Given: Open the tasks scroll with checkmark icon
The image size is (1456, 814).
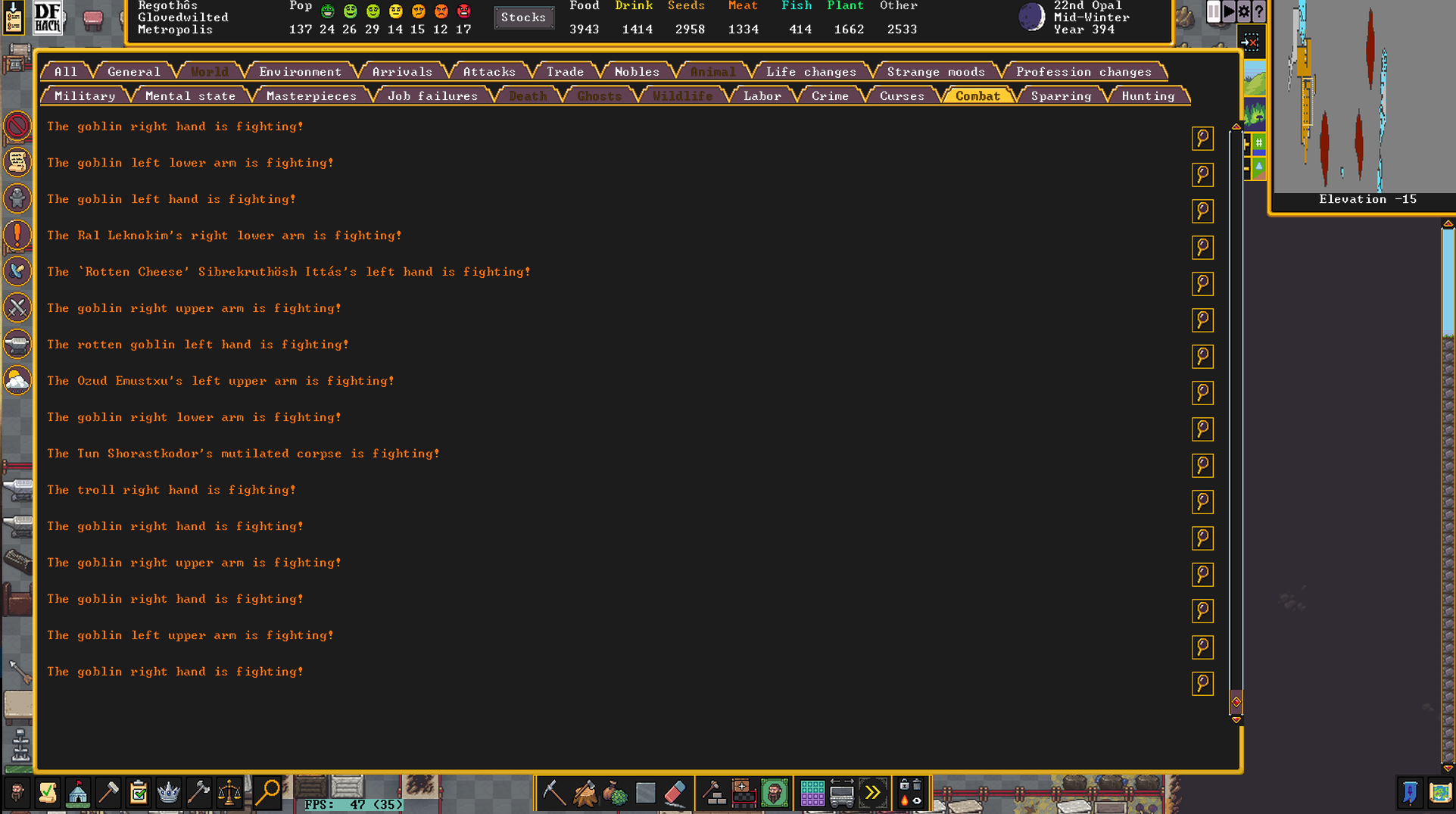Looking at the screenshot, I should tap(48, 793).
